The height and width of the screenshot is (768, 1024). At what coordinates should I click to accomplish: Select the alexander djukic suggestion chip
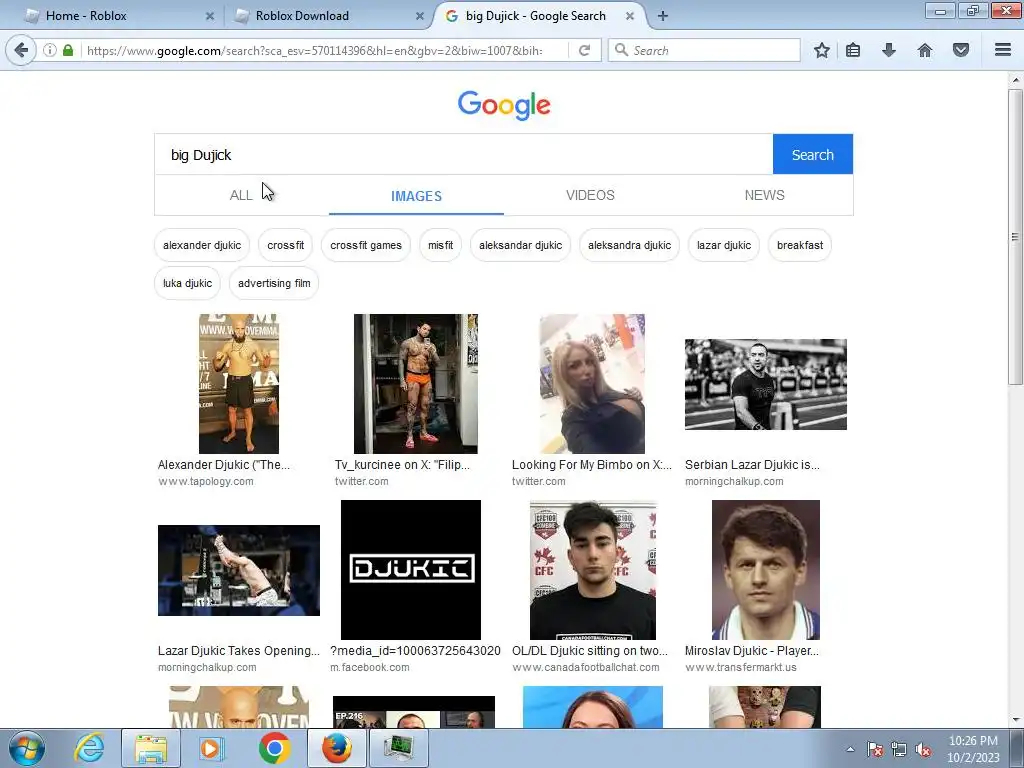click(x=202, y=246)
